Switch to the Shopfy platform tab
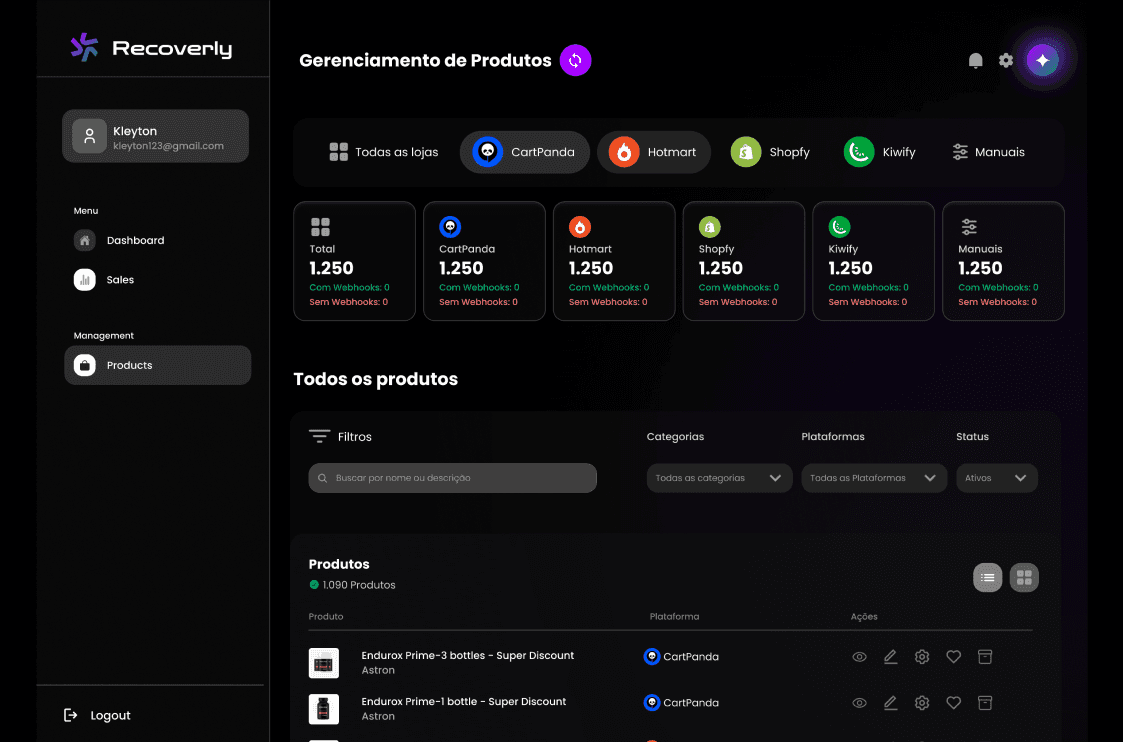Image resolution: width=1123 pixels, height=742 pixels. [771, 151]
